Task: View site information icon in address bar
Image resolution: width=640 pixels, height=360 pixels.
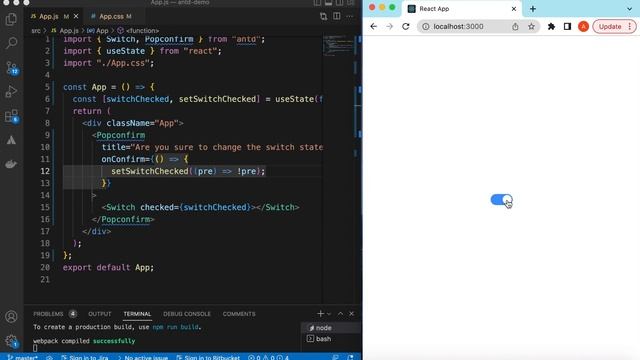Action: [425, 27]
